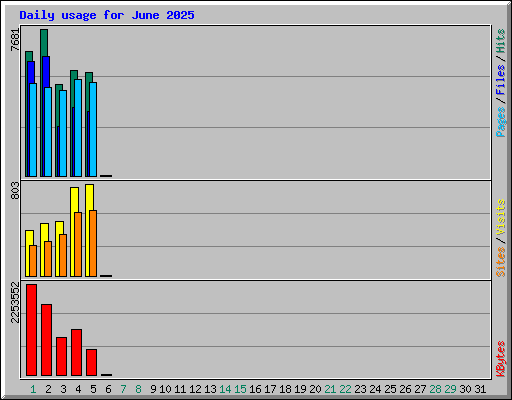Click day 6 on the x-axis
Image resolution: width=512 pixels, height=400 pixels.
click(x=108, y=389)
